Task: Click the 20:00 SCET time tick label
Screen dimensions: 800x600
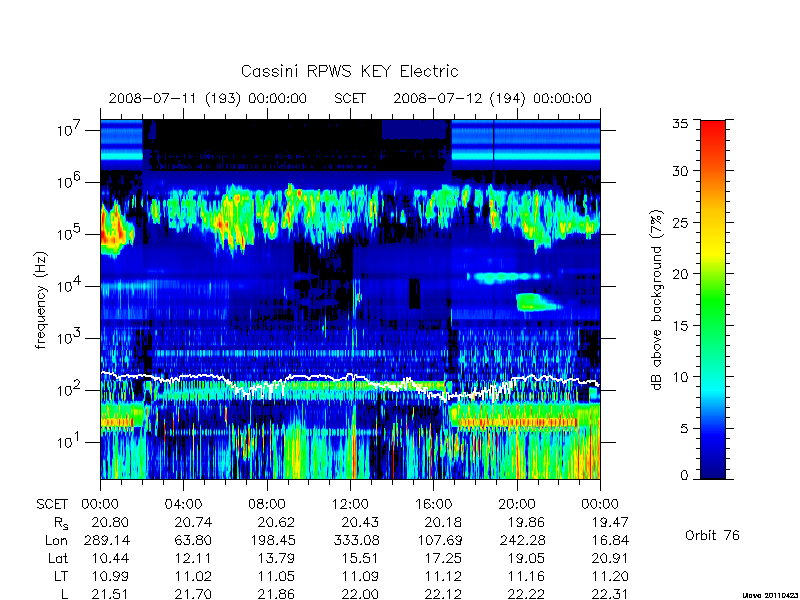Action: click(x=517, y=504)
